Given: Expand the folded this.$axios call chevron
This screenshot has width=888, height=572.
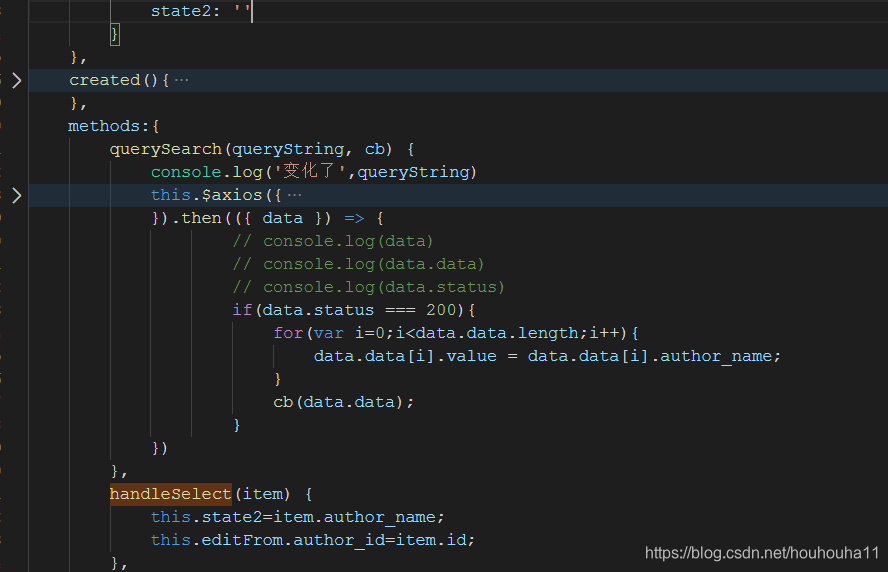Looking at the screenshot, I should pos(16,195).
